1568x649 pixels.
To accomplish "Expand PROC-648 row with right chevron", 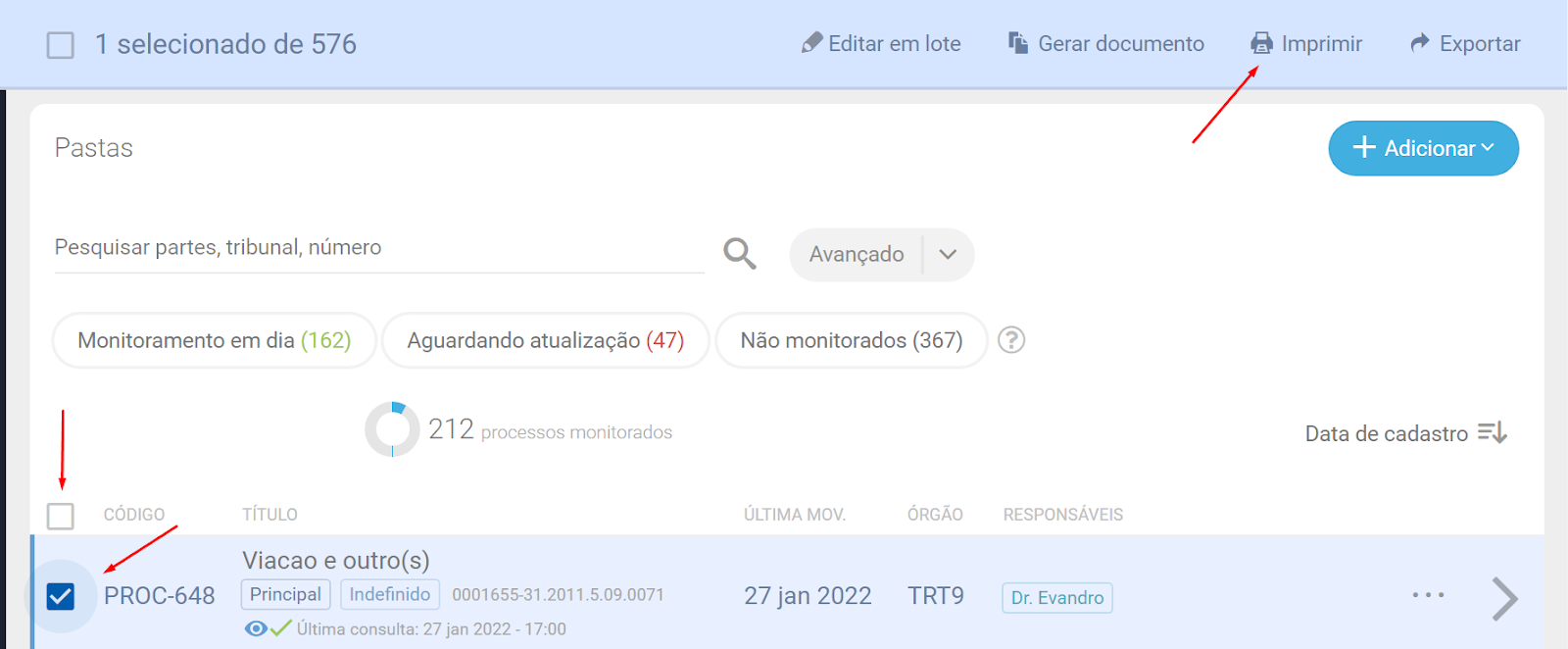I will click(x=1504, y=598).
